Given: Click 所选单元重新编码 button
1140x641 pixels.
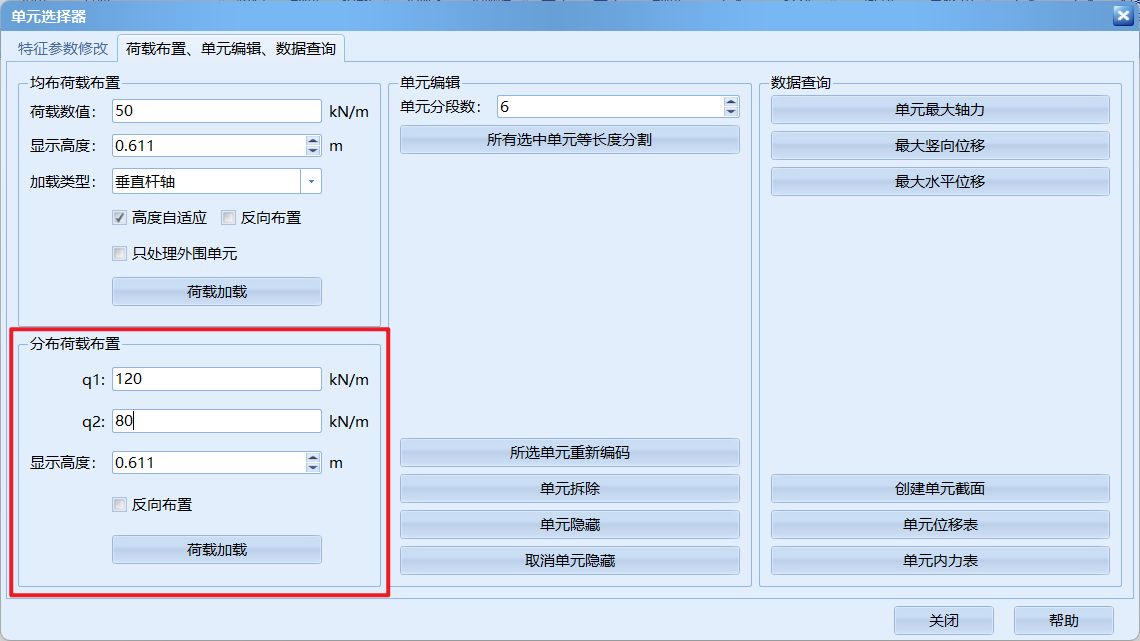Looking at the screenshot, I should [x=569, y=453].
